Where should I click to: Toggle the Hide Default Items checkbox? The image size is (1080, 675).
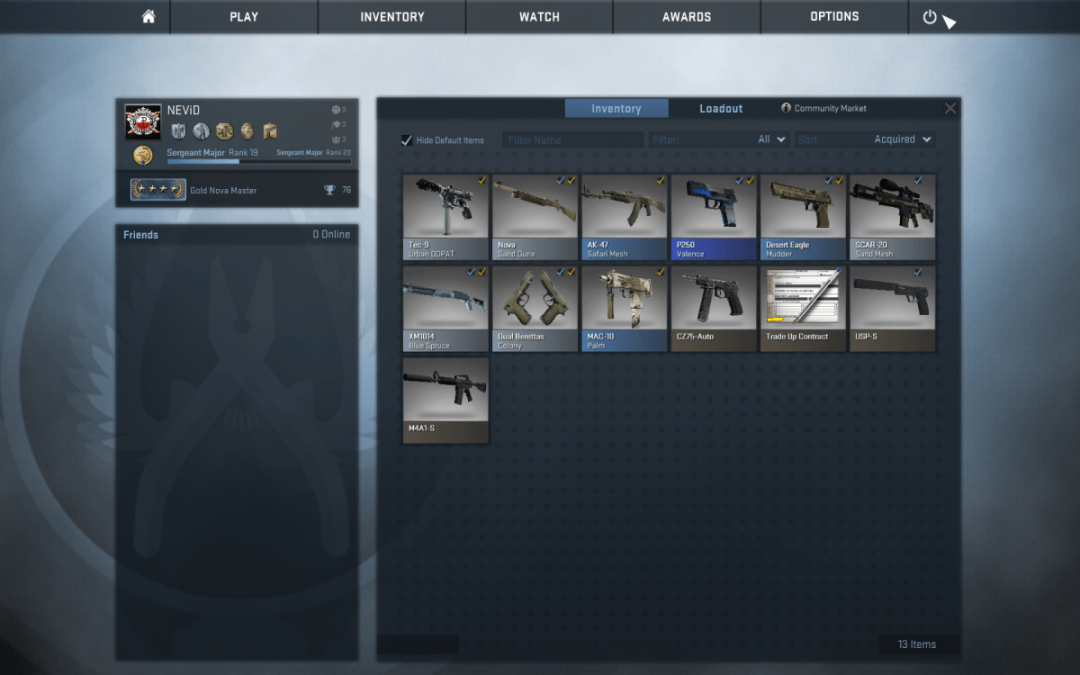[407, 140]
